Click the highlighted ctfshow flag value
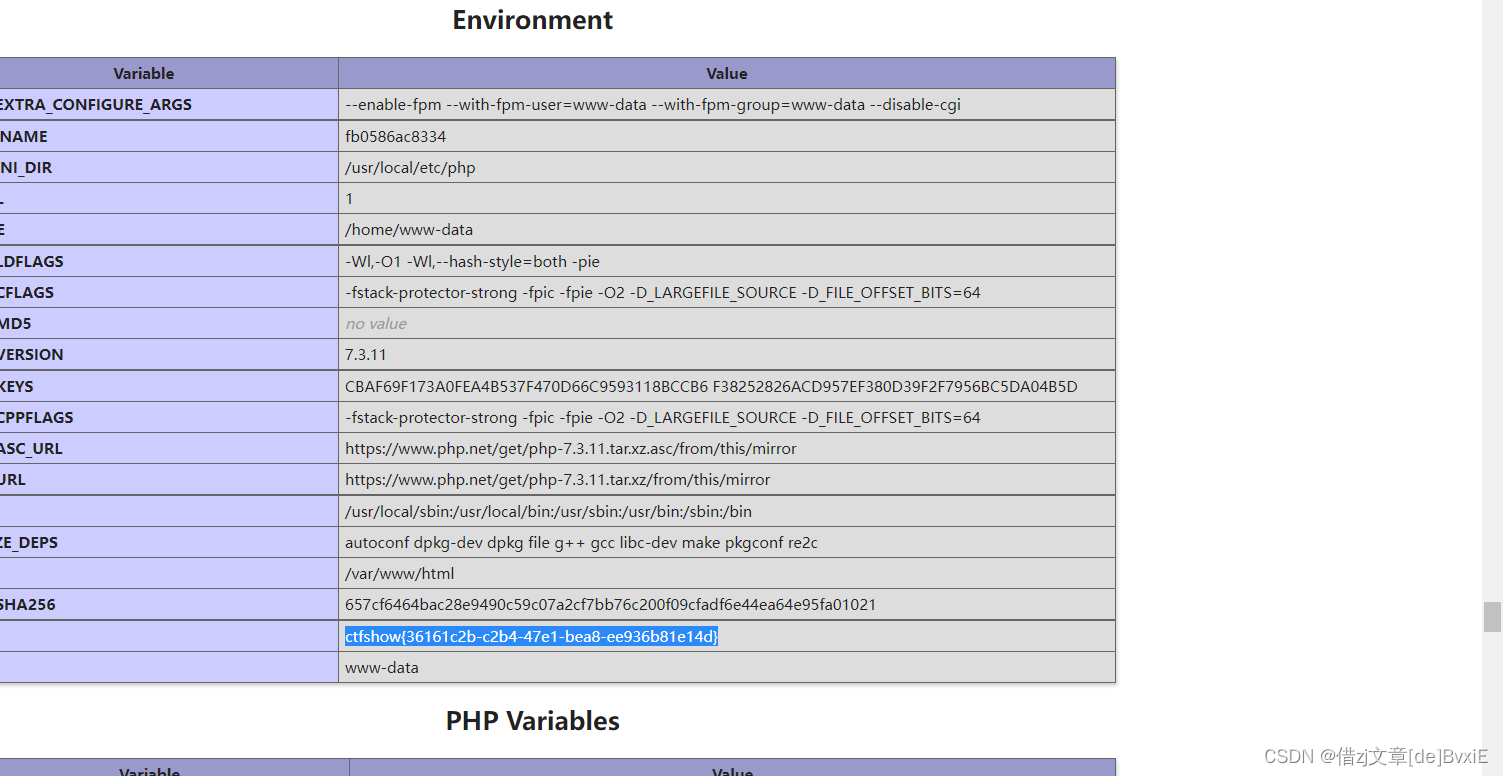This screenshot has width=1503, height=776. [532, 636]
